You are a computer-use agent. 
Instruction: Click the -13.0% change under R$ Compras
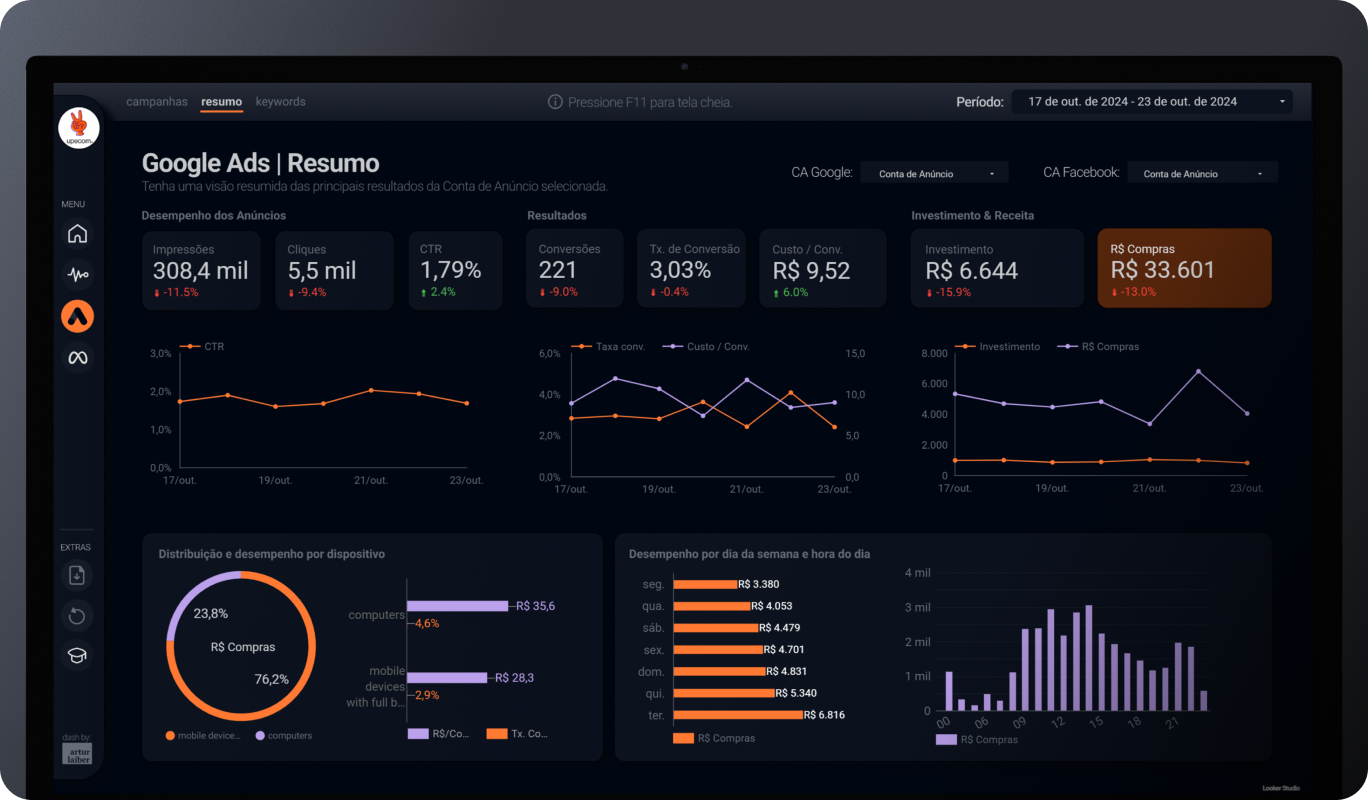(x=1134, y=292)
